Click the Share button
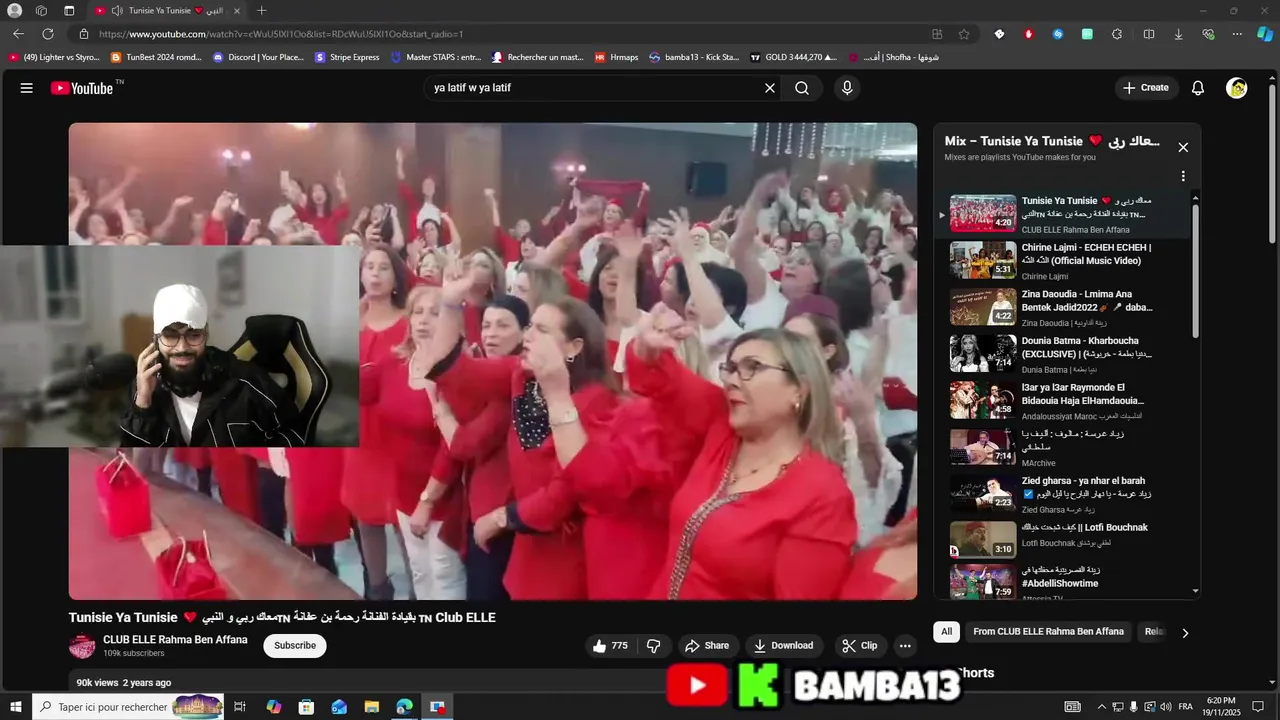The width and height of the screenshot is (1280, 720). pyautogui.click(x=707, y=646)
